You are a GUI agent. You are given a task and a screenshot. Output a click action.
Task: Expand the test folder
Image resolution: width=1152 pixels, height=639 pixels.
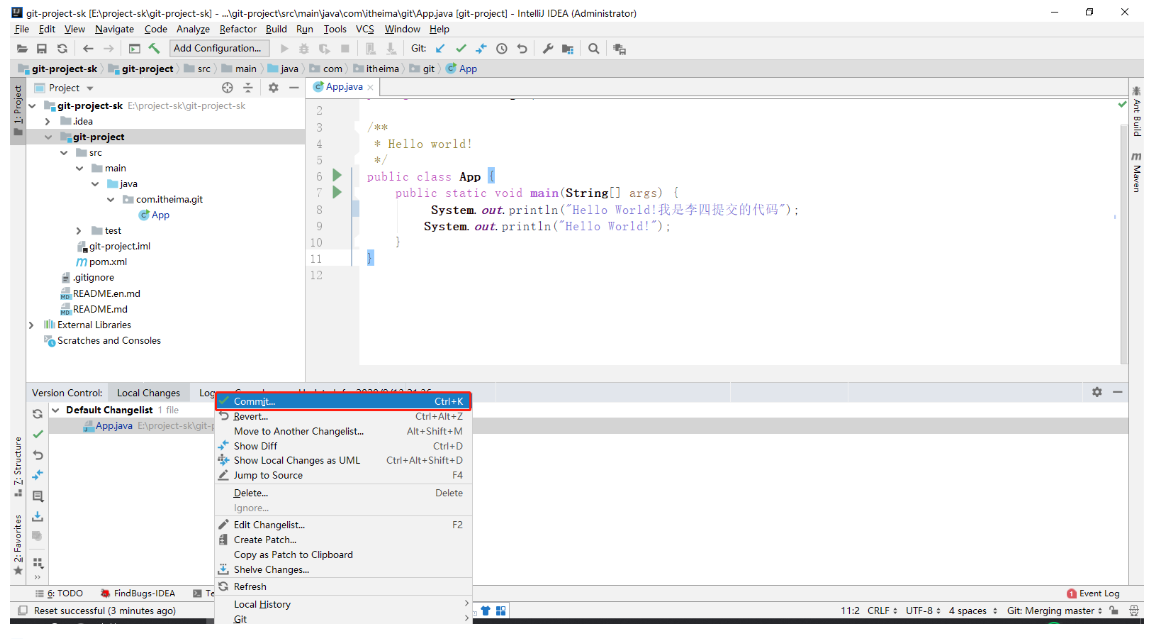(x=79, y=231)
